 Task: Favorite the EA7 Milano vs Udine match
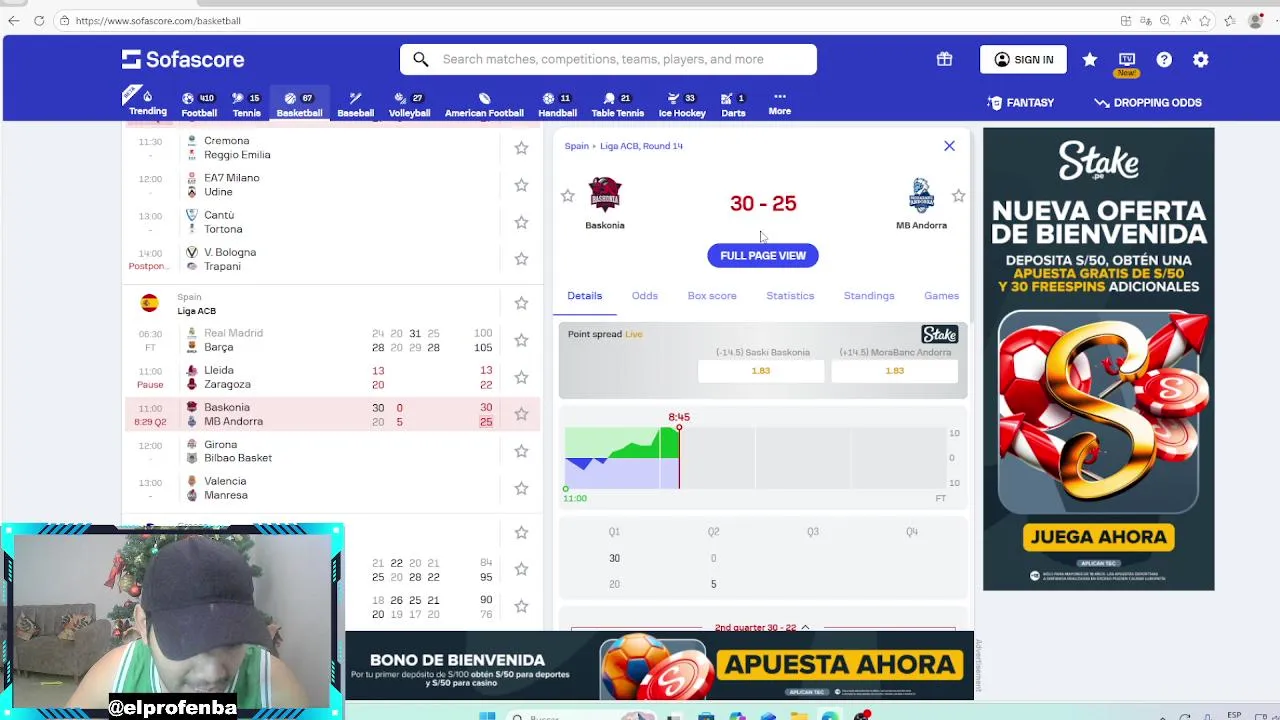point(521,185)
